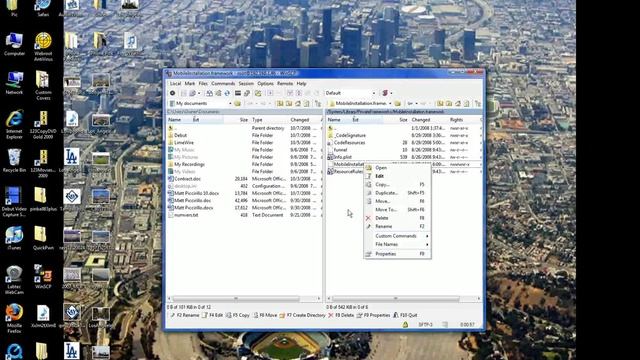The image size is (640, 360).
Task: Click the padlock icon in the status bar
Action: click(405, 324)
